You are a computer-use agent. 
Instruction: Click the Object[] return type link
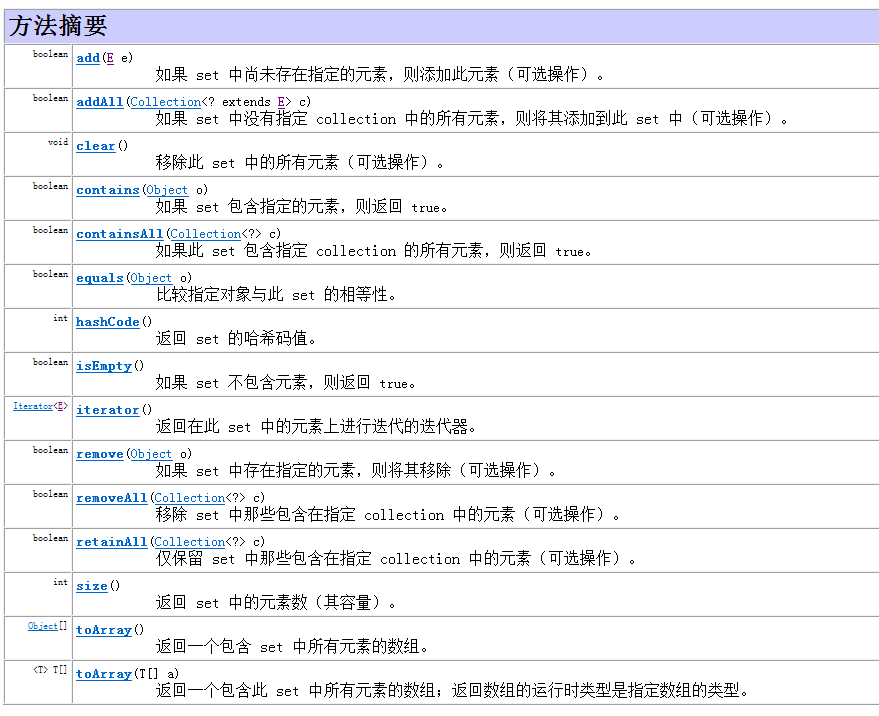click(x=43, y=626)
